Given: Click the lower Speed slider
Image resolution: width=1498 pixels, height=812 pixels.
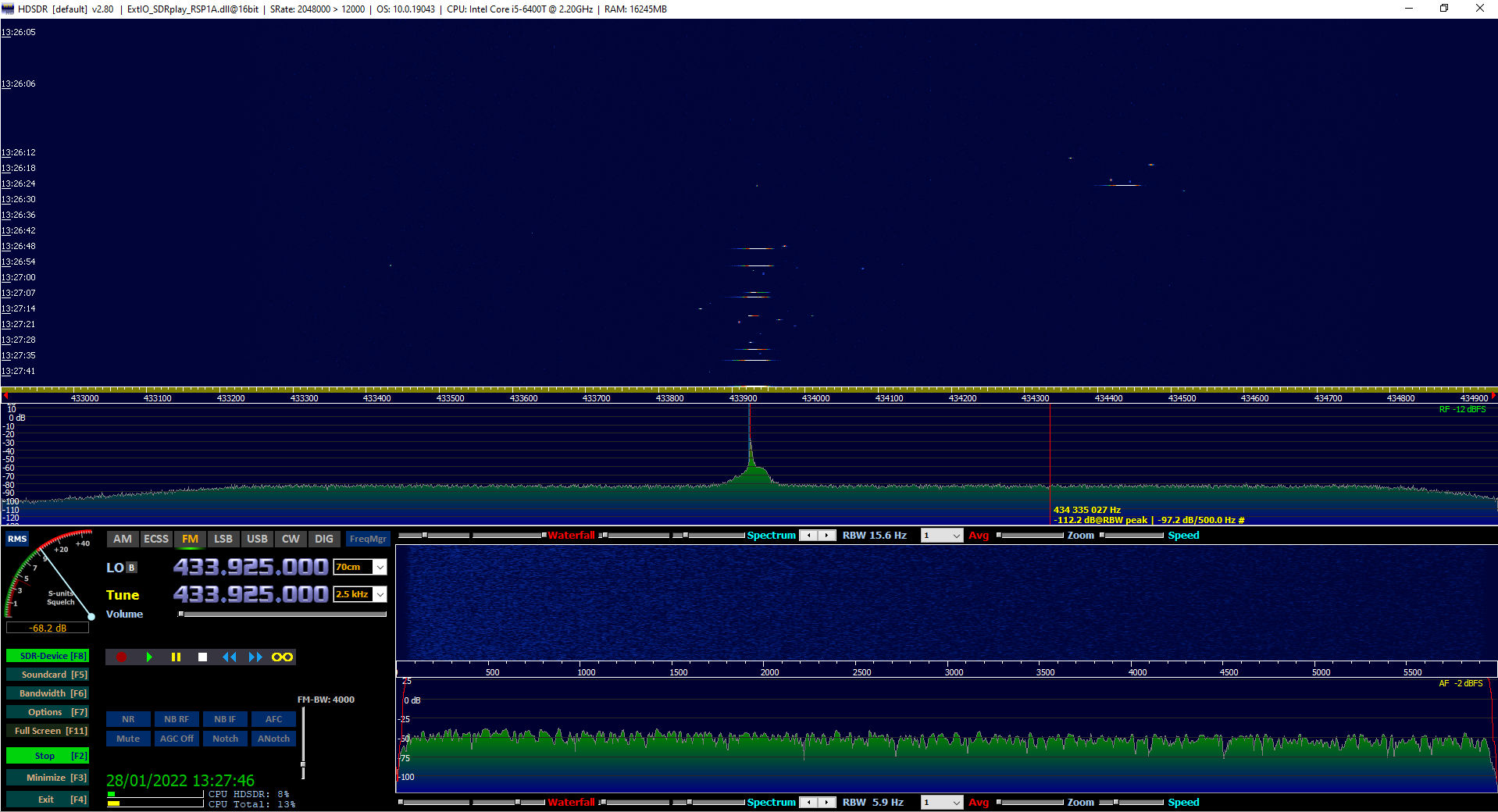Looking at the screenshot, I should point(1132,803).
